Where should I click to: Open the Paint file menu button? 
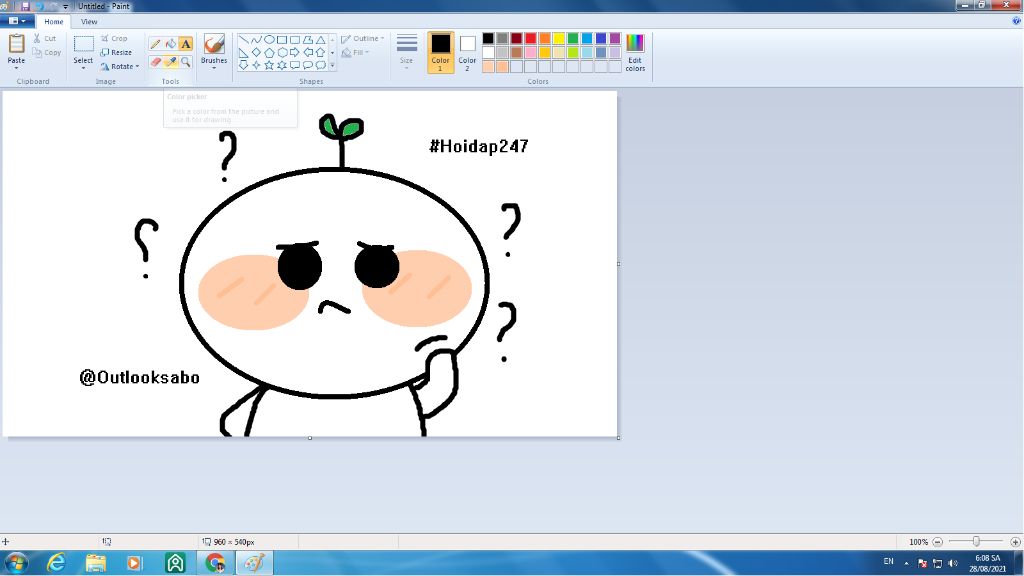[17, 21]
